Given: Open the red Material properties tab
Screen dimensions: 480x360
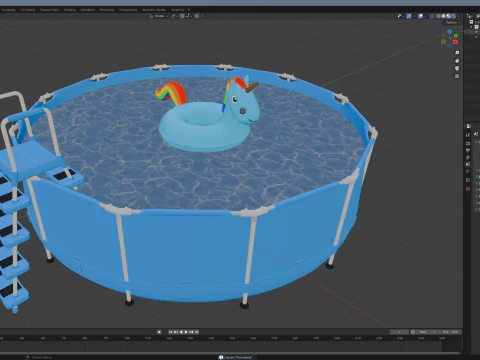Looking at the screenshot, I should click(468, 189).
